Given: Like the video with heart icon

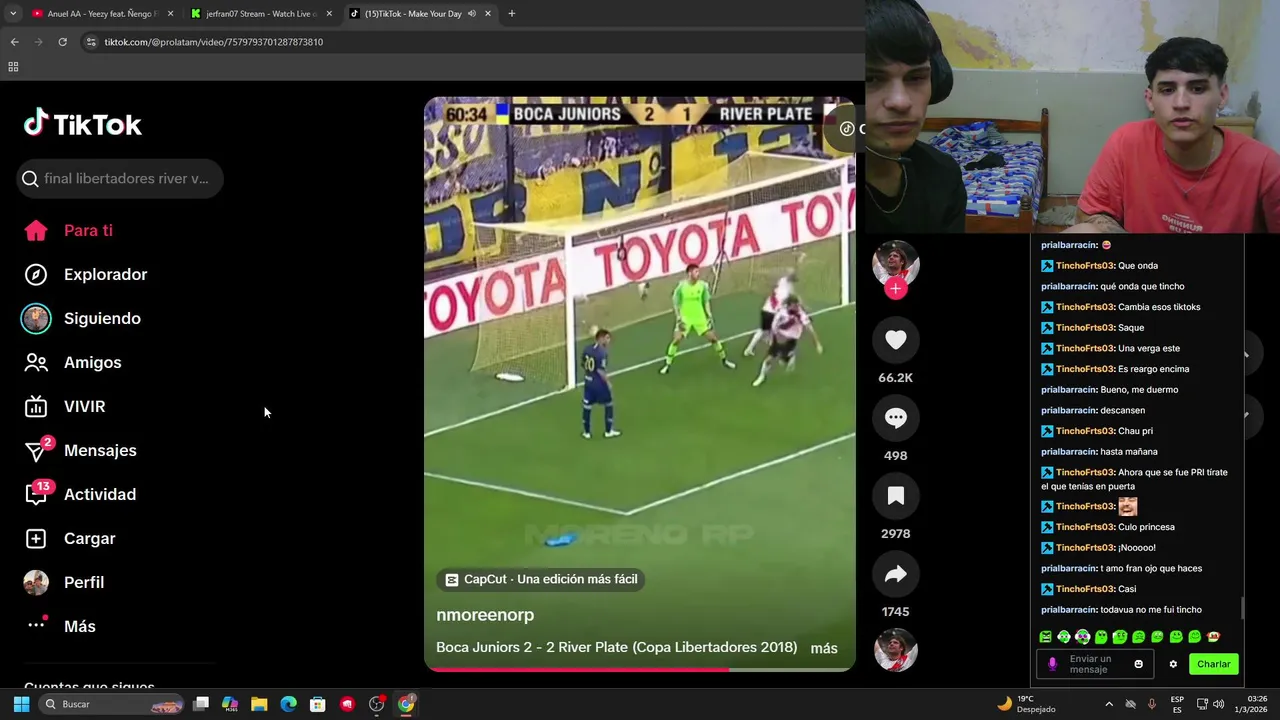Looking at the screenshot, I should tap(896, 340).
